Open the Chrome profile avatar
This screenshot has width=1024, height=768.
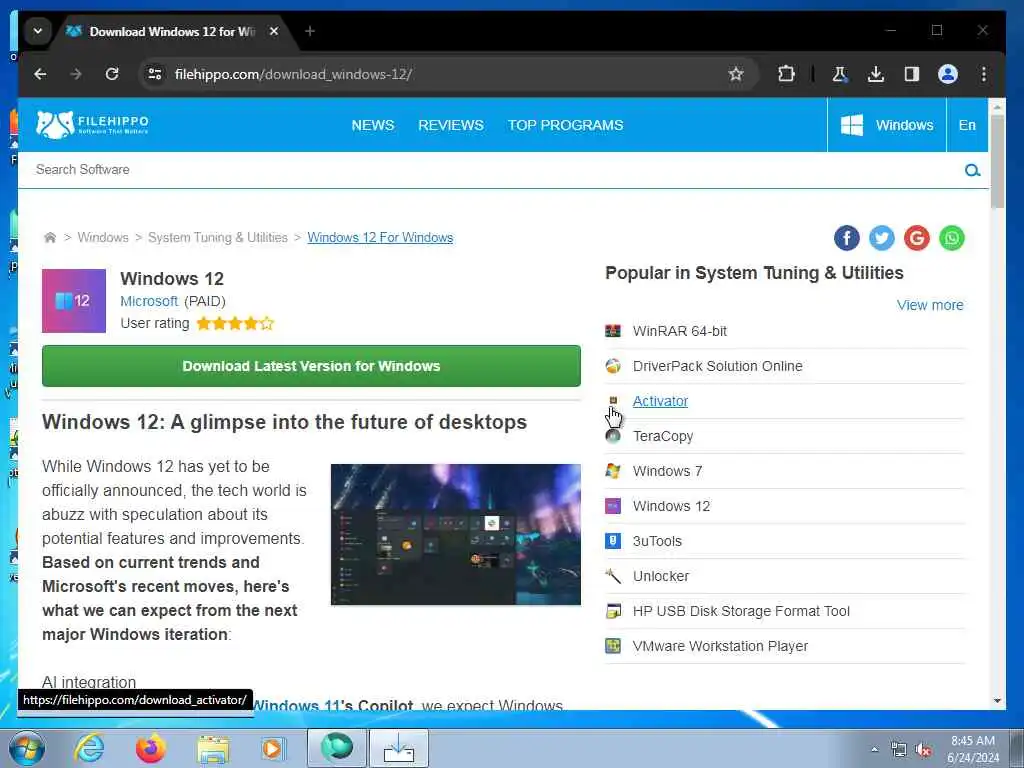(948, 74)
